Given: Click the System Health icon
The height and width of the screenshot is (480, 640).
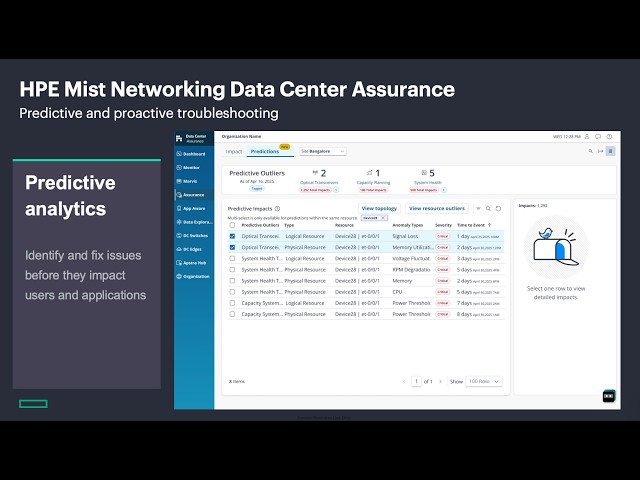Looking at the screenshot, I should click(x=424, y=172).
